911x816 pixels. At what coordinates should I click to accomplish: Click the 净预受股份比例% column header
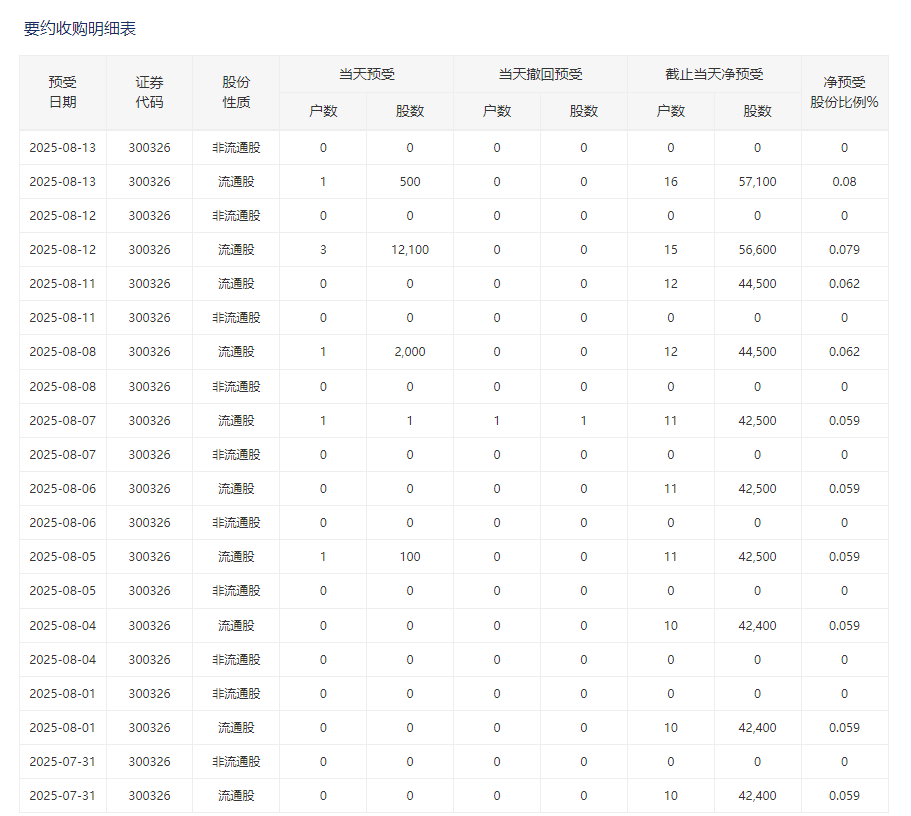pos(844,92)
